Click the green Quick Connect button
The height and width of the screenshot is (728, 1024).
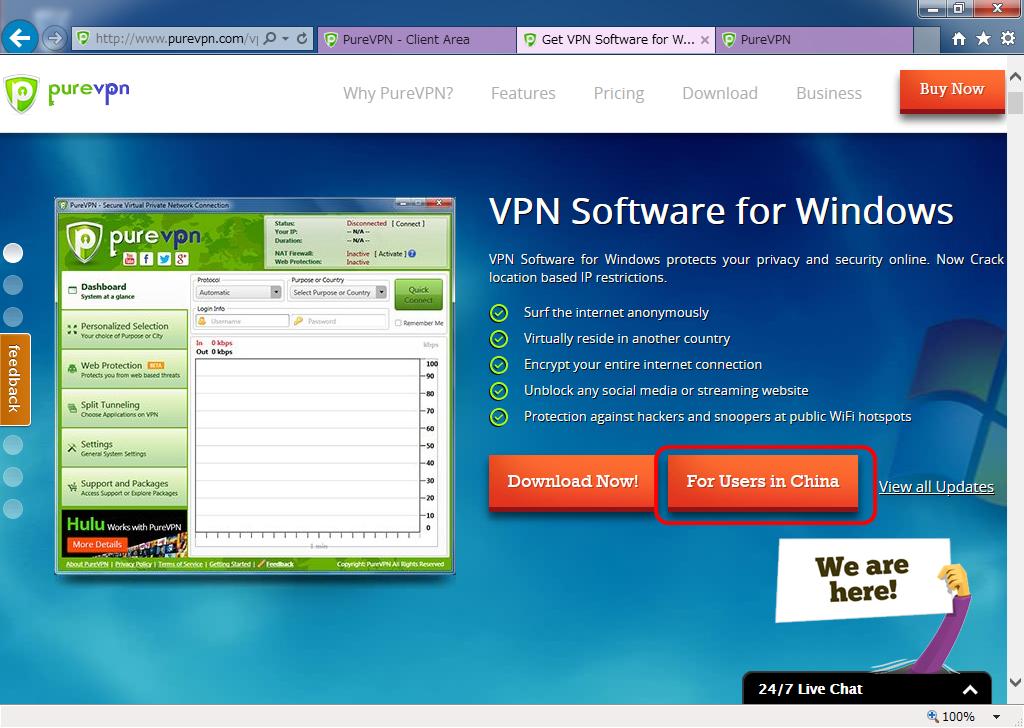(x=419, y=294)
